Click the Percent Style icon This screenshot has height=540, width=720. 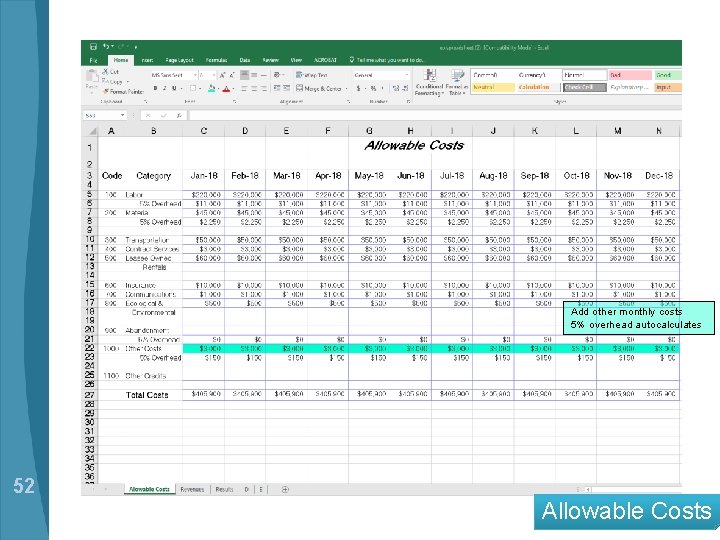coord(373,88)
